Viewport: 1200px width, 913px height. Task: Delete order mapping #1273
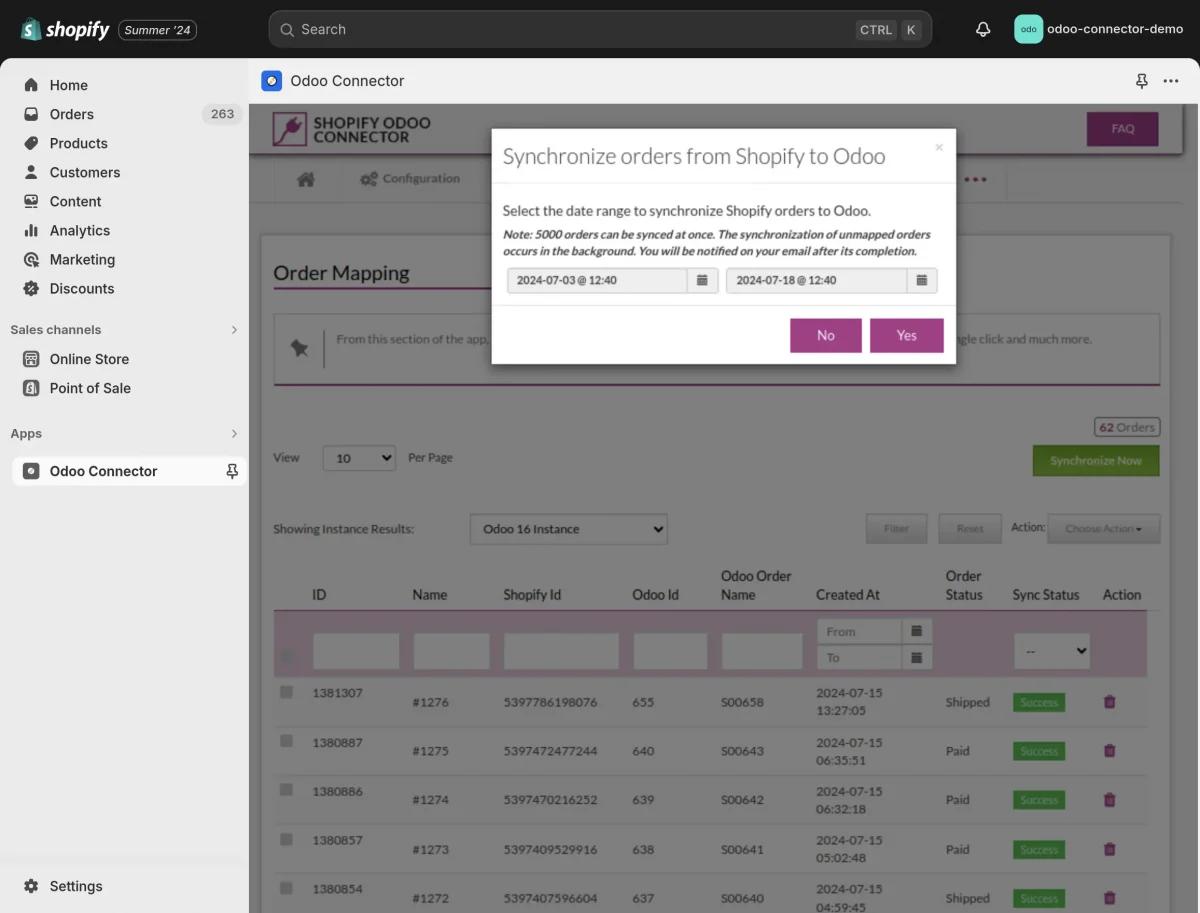[1109, 849]
